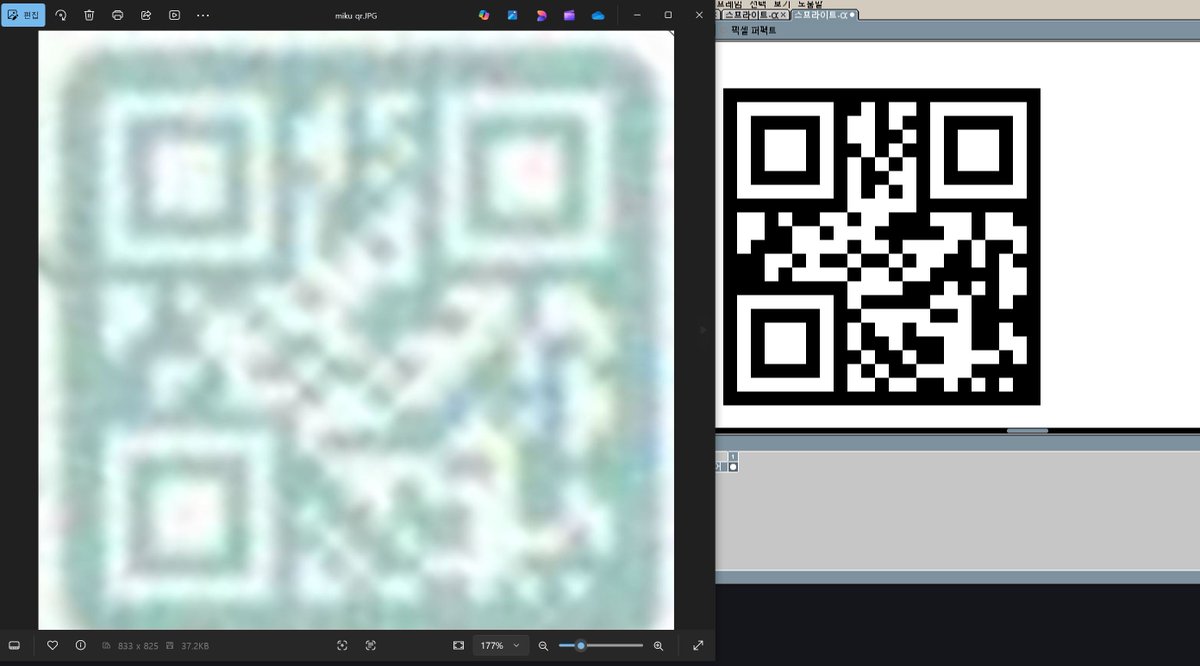
Task: Delete the image with the trash icon
Action: pos(89,15)
